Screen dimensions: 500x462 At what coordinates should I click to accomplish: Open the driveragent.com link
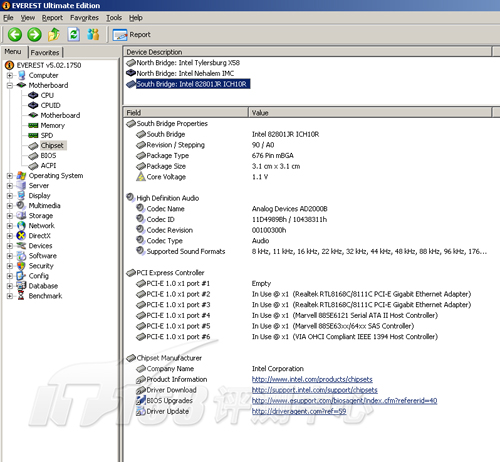[x=299, y=411]
